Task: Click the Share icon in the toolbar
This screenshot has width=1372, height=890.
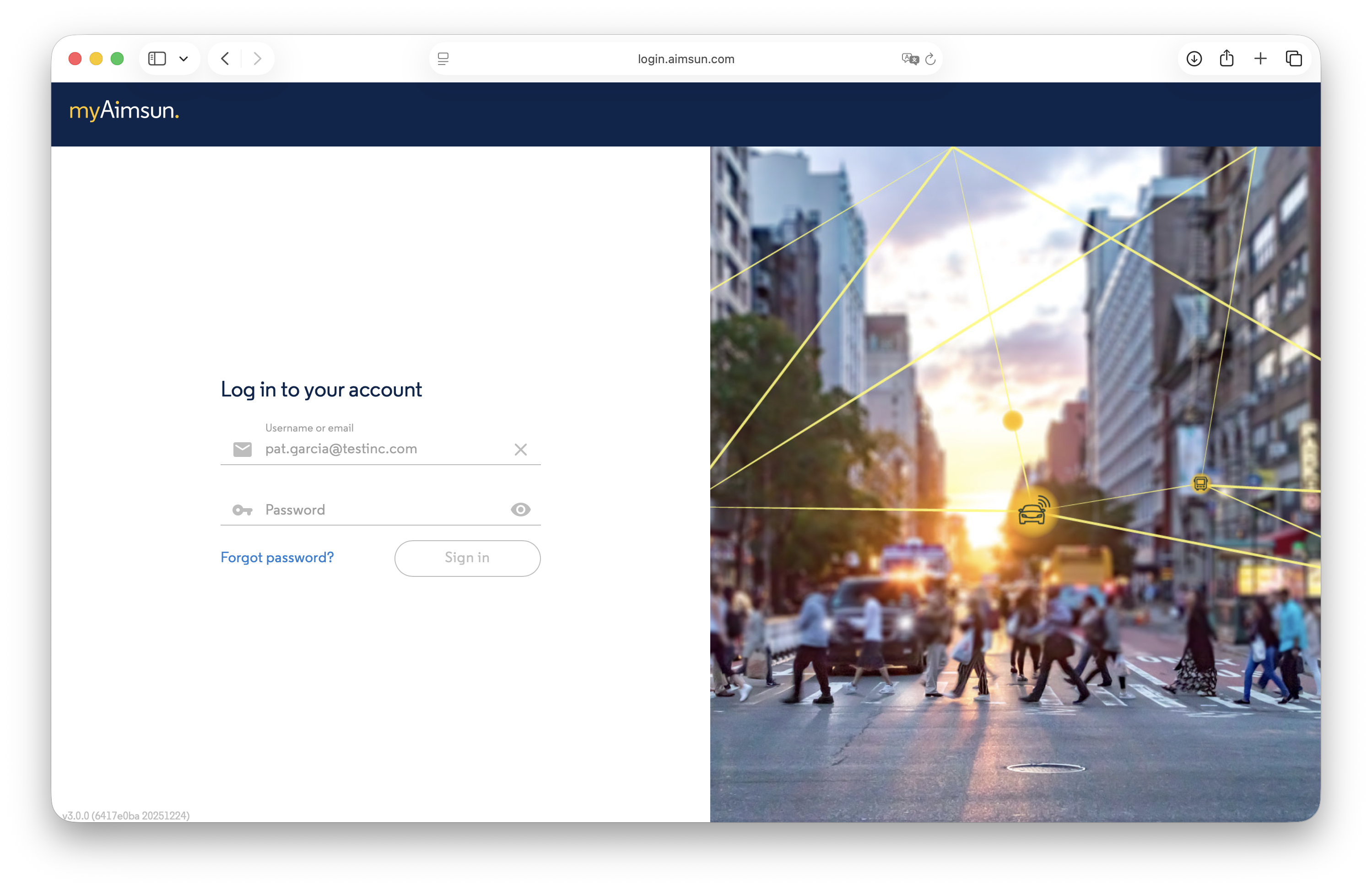Action: 1227,58
